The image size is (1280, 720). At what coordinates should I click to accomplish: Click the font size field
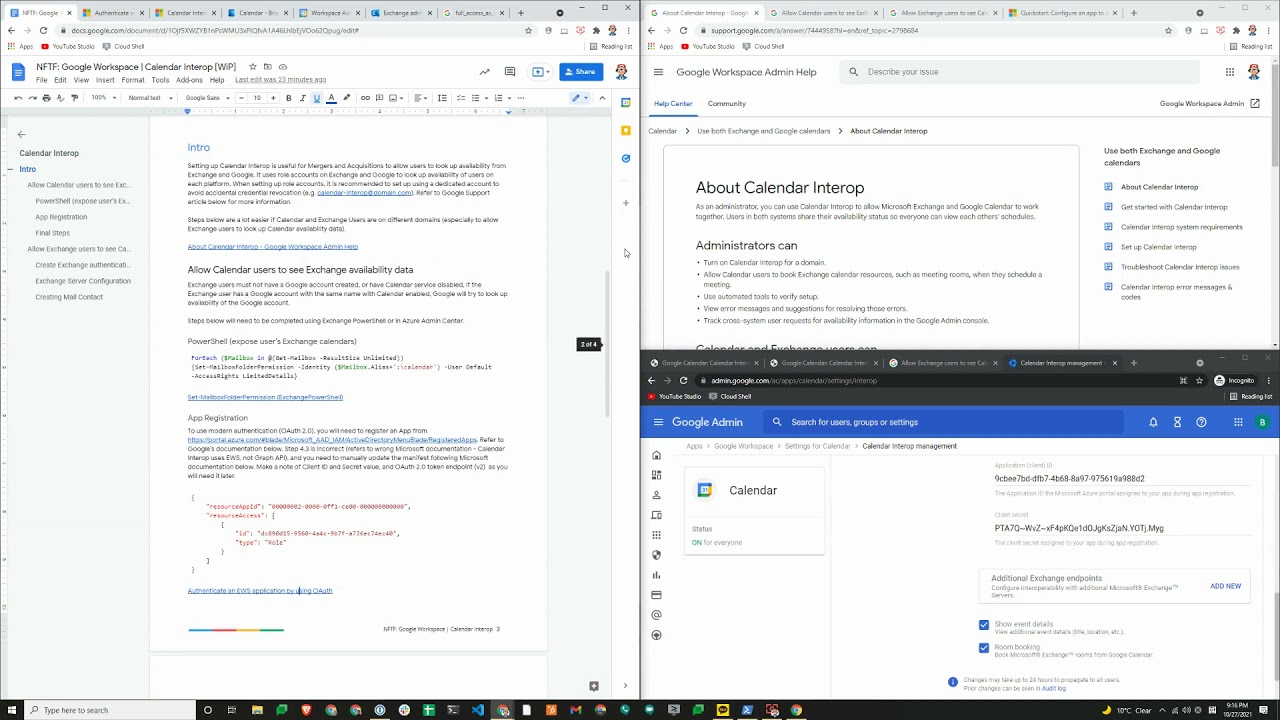point(257,98)
